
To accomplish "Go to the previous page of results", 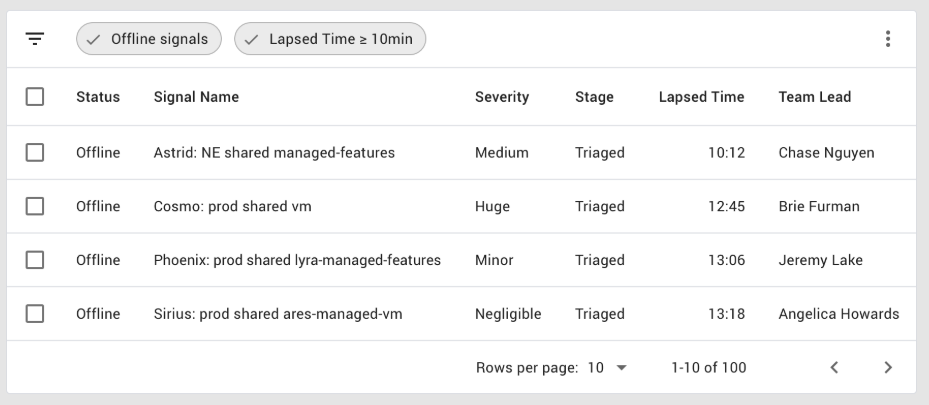I will click(834, 368).
